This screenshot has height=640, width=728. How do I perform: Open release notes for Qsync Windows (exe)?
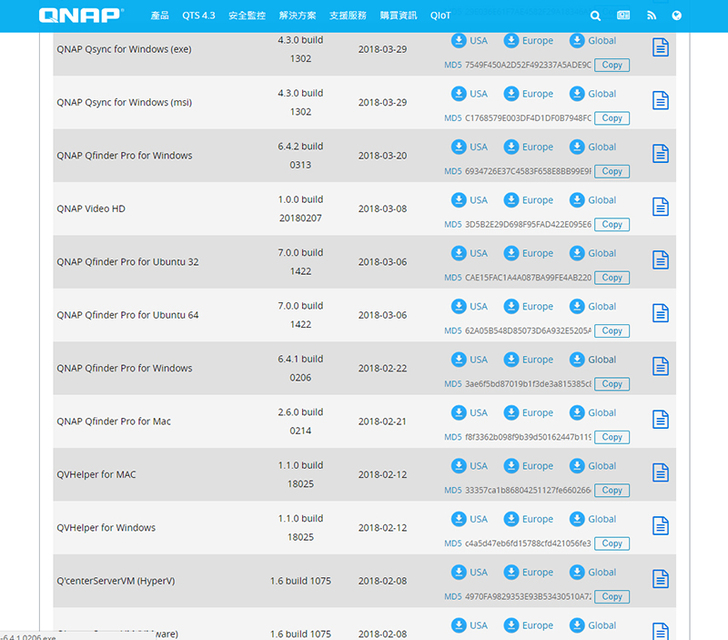click(660, 47)
